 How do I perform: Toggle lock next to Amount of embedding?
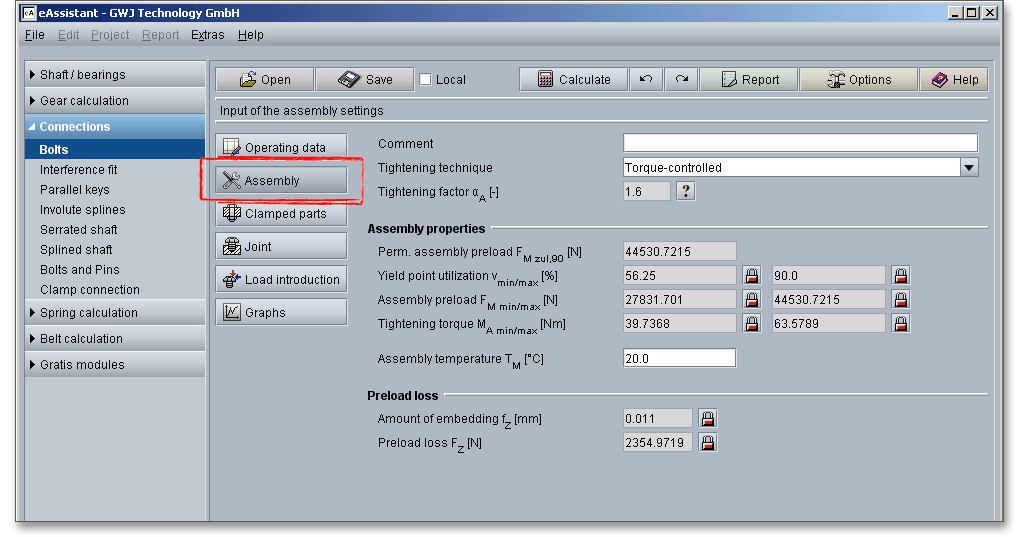coord(708,419)
